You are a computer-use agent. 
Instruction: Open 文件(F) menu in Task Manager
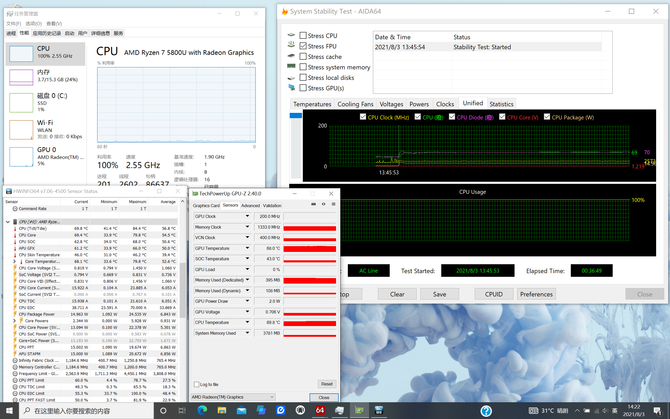tap(13, 23)
